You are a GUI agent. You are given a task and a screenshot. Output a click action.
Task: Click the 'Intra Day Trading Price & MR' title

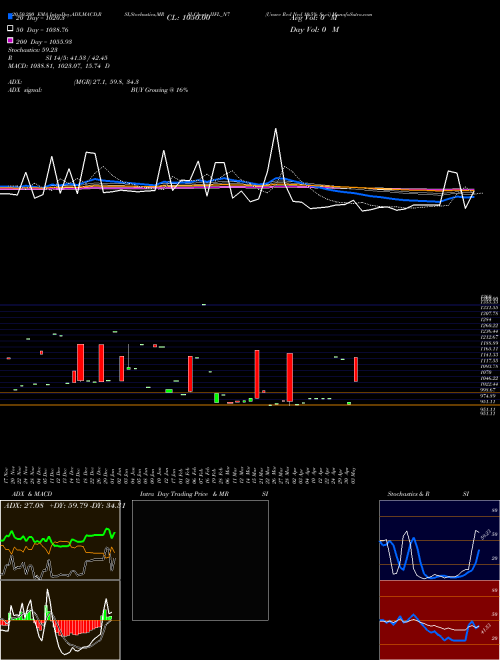184,494
